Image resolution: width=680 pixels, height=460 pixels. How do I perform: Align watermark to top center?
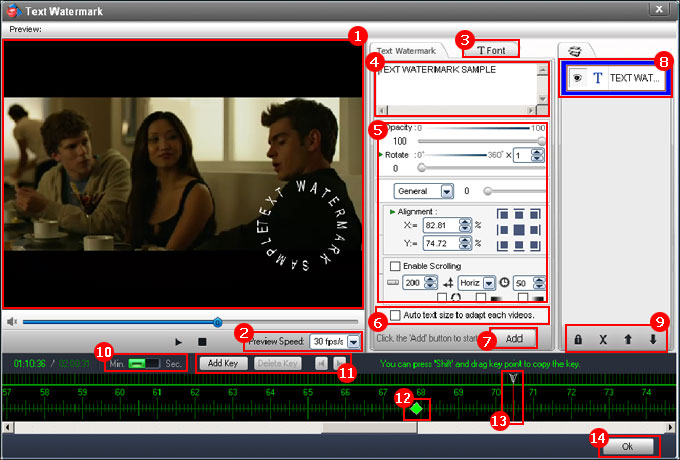point(519,214)
